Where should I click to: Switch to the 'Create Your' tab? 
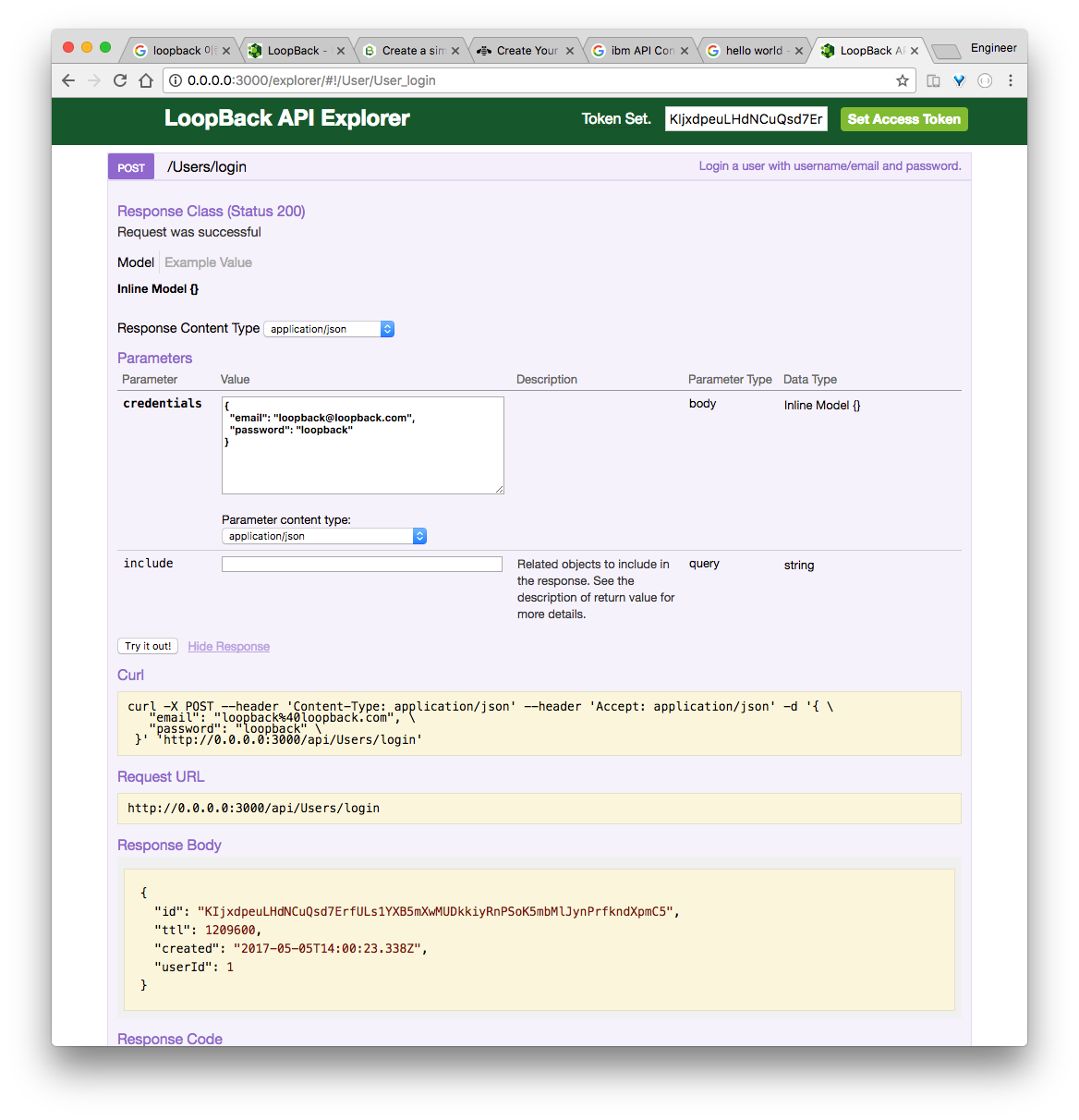tap(524, 51)
